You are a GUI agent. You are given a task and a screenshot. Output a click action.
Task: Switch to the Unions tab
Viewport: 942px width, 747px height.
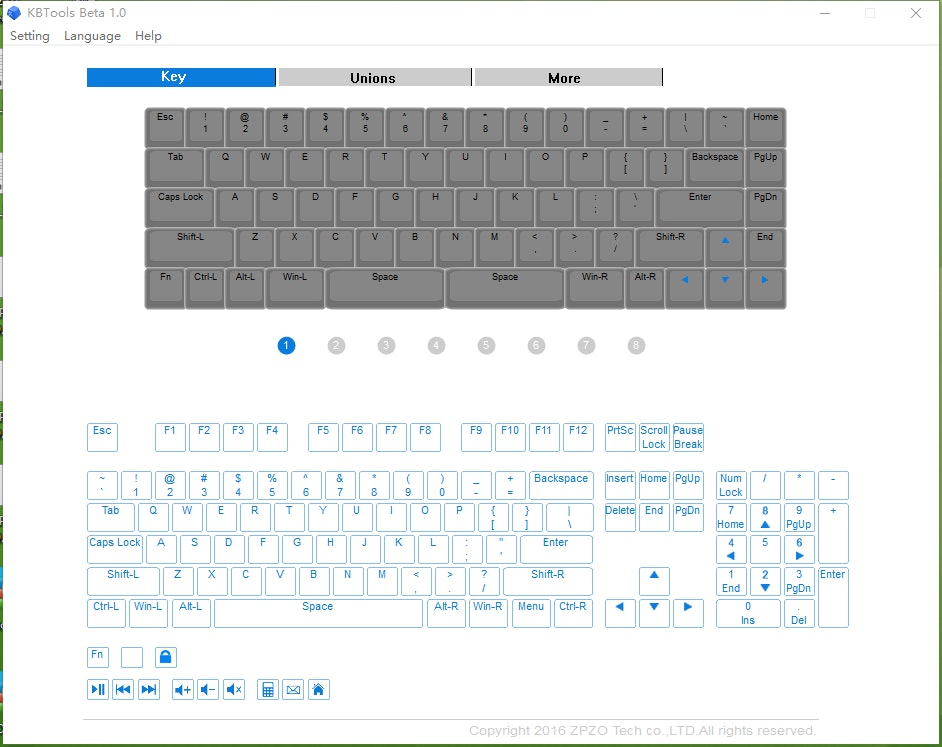(x=373, y=78)
